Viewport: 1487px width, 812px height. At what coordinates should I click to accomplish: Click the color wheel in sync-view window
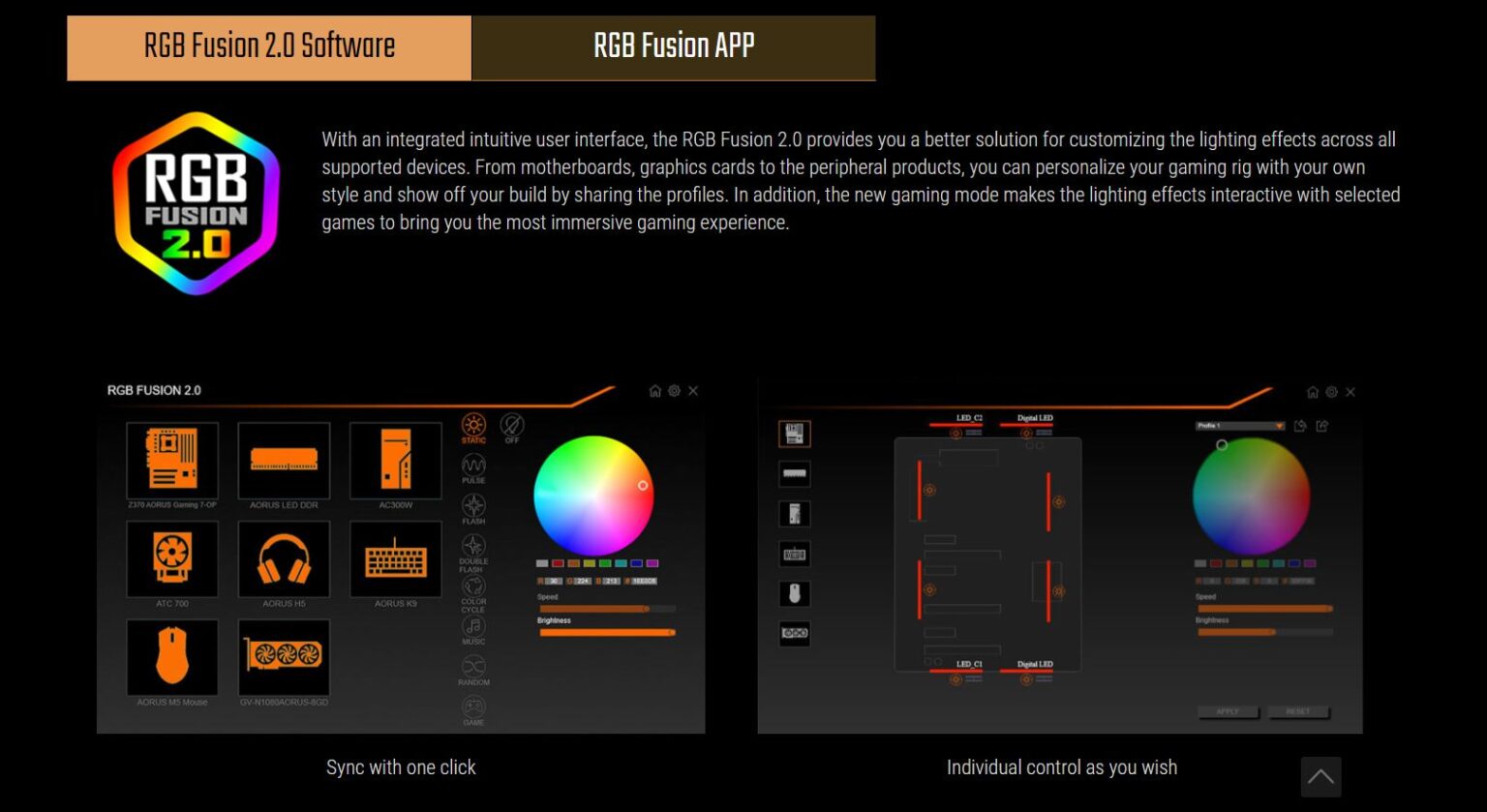point(593,496)
